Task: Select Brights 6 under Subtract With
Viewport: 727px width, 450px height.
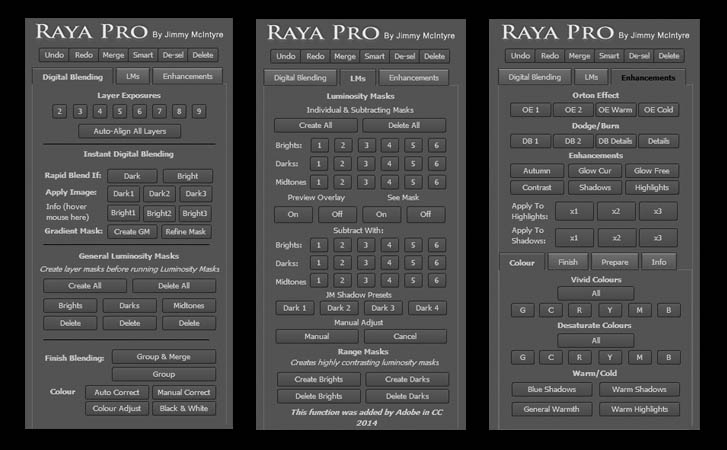Action: 436,245
